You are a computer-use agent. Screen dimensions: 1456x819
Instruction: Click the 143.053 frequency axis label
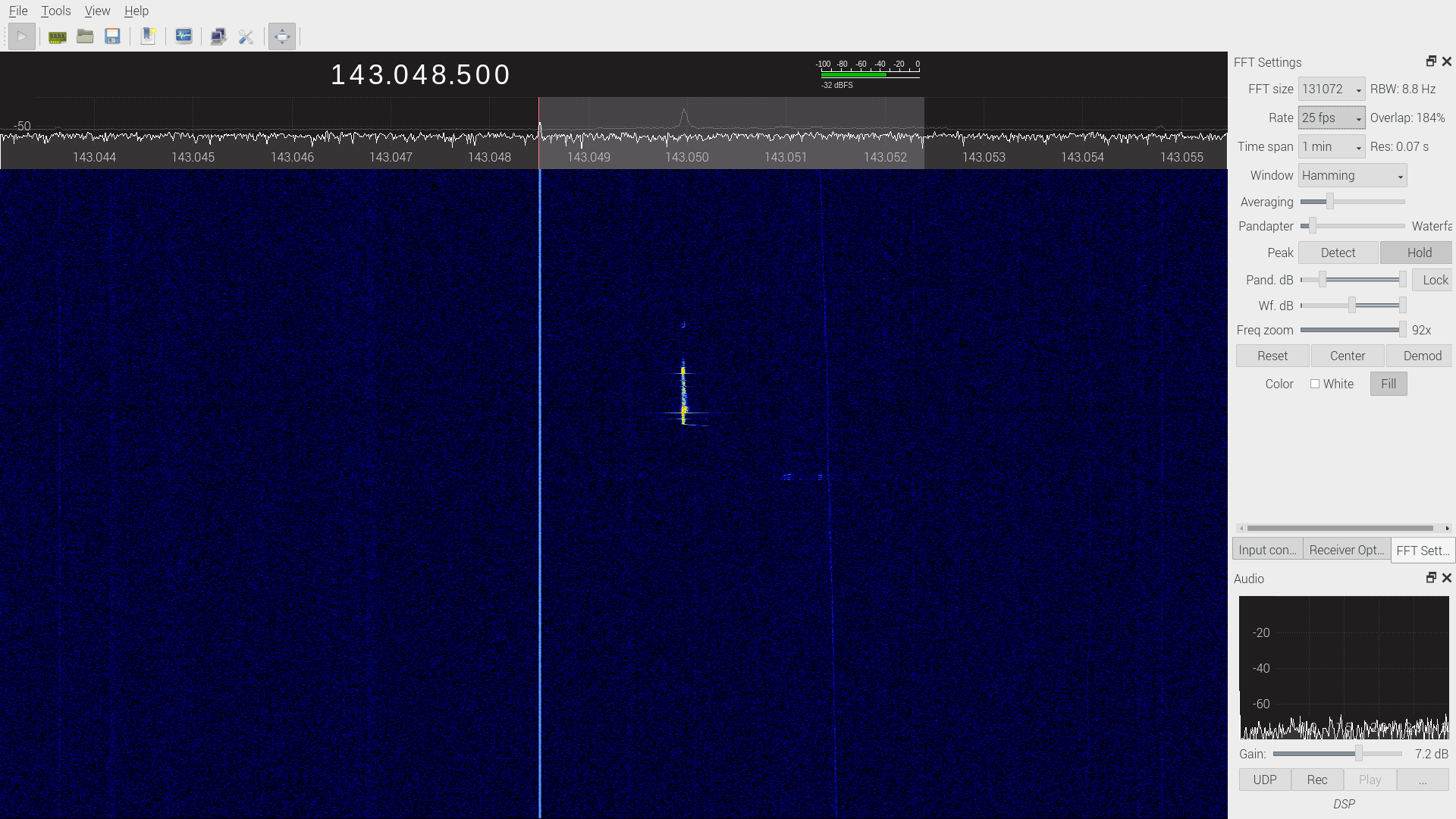984,157
